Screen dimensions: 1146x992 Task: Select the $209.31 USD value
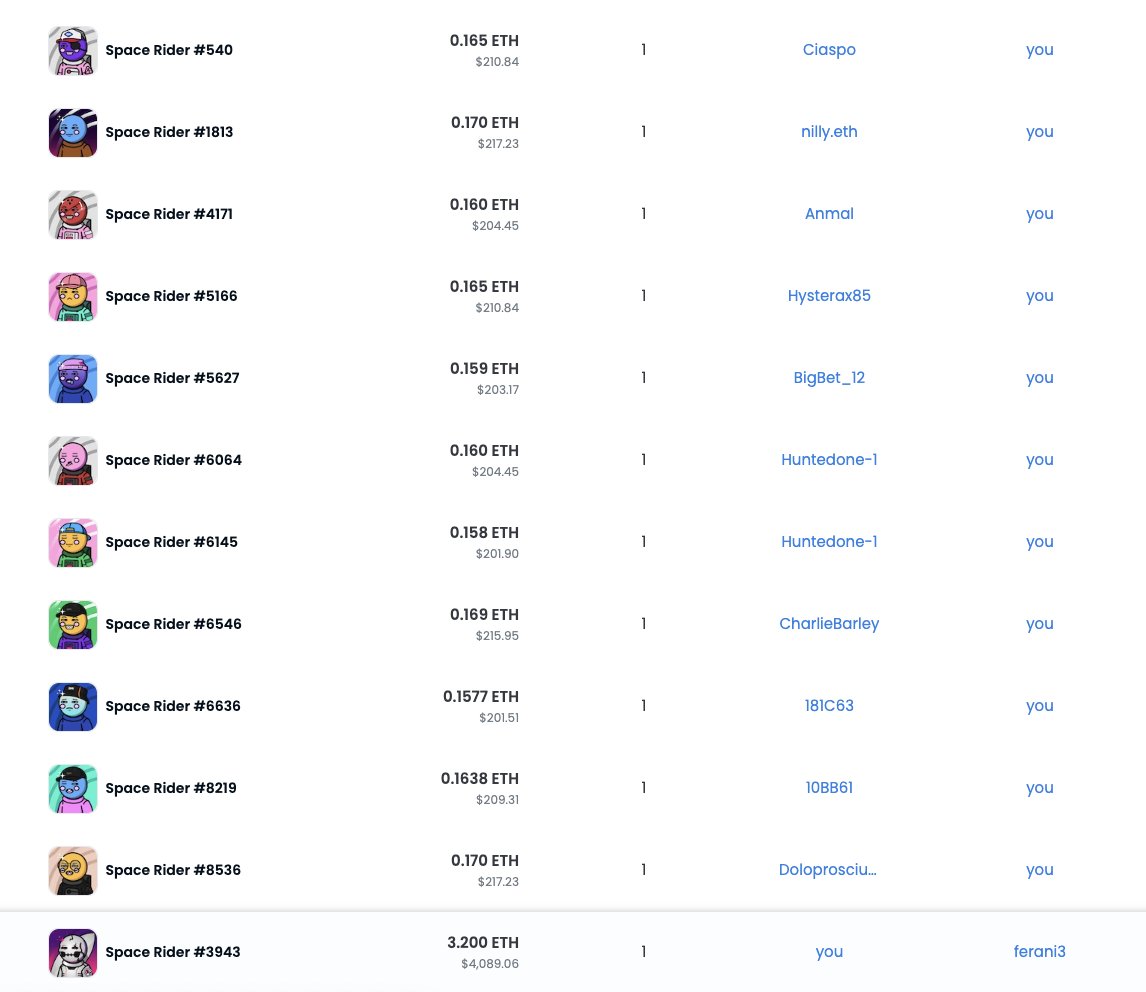click(498, 800)
